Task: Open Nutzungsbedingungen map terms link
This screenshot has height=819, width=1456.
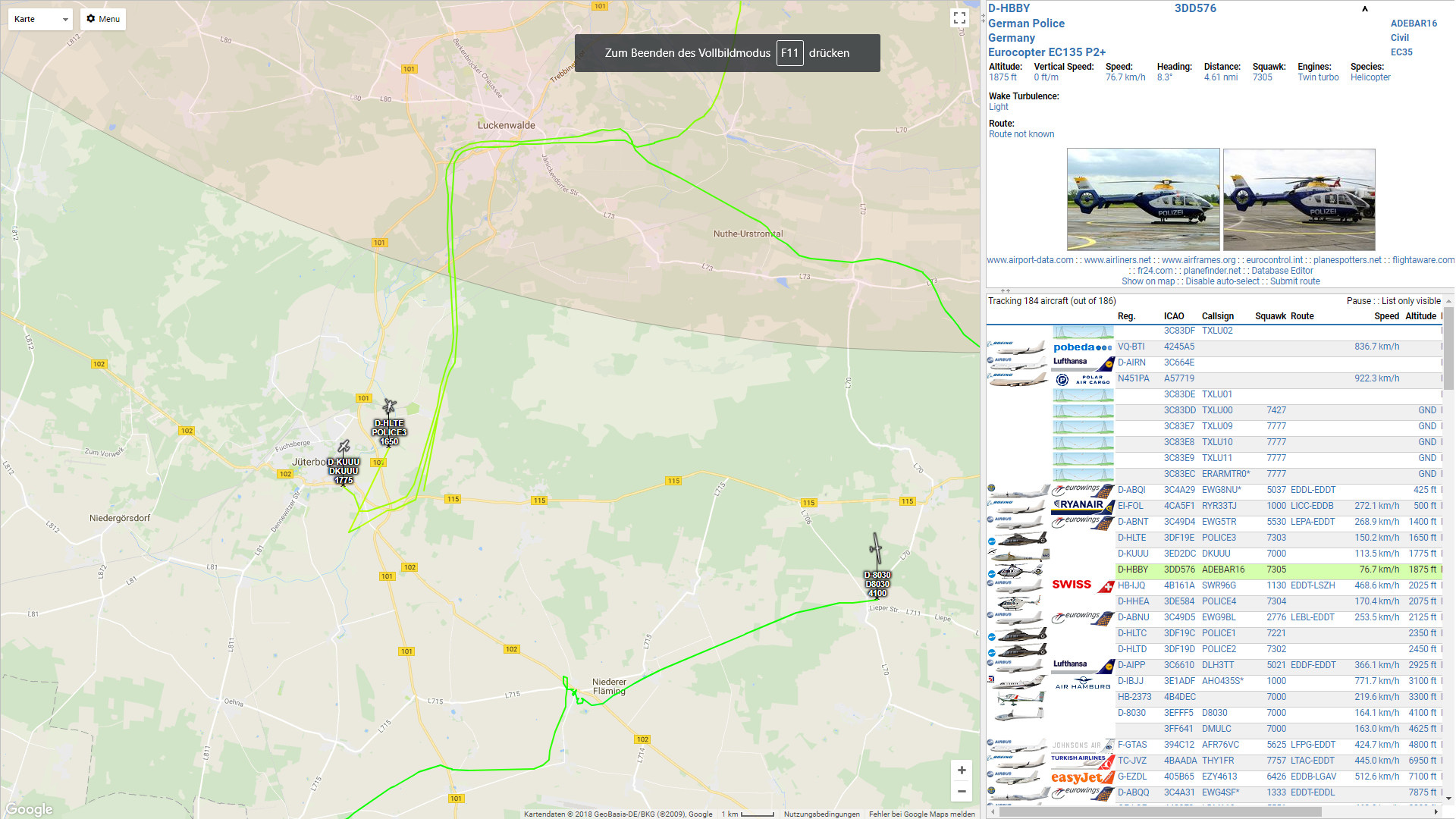Action: [821, 814]
